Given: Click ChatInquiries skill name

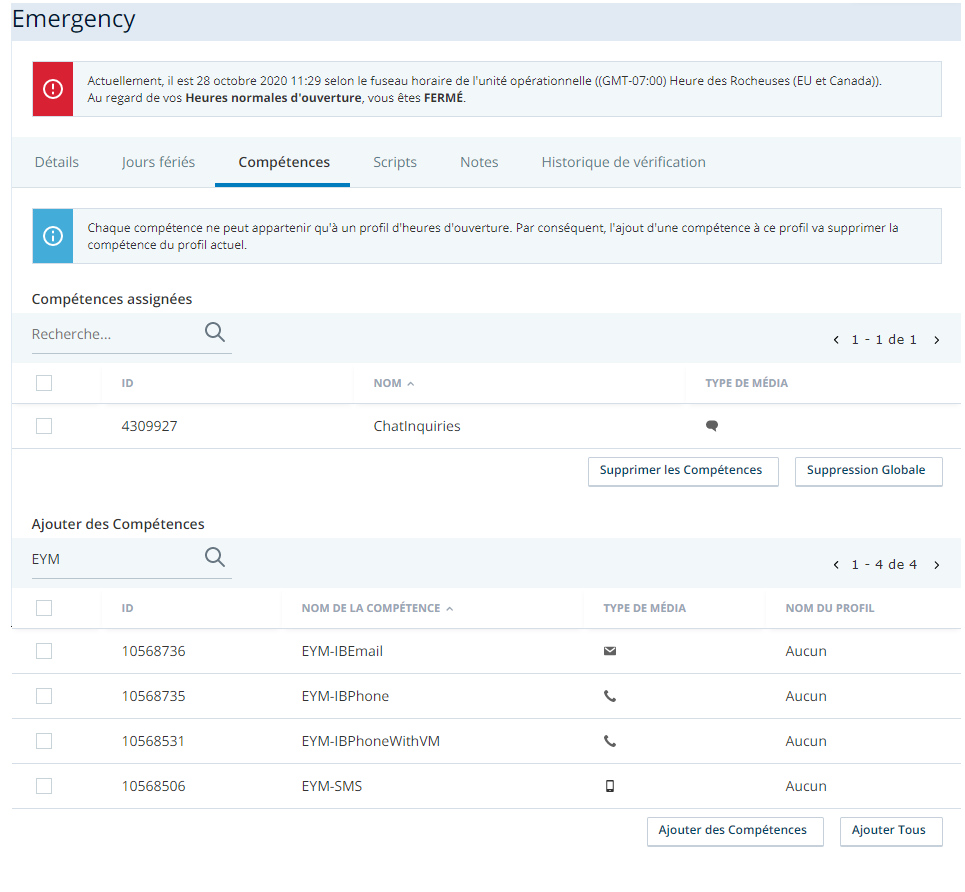Looking at the screenshot, I should point(417,426).
